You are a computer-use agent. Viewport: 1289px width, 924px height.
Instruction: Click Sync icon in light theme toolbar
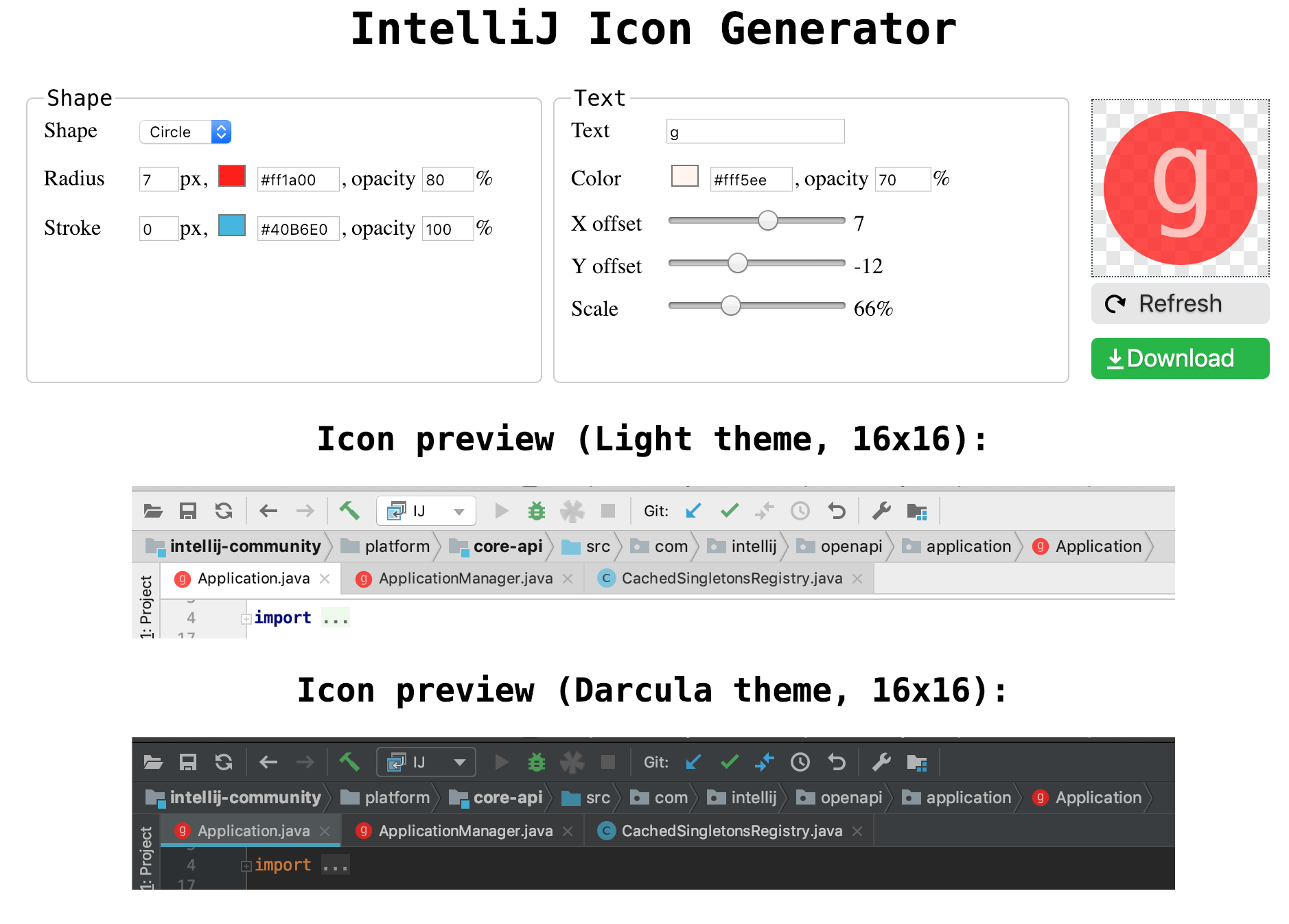coord(224,511)
